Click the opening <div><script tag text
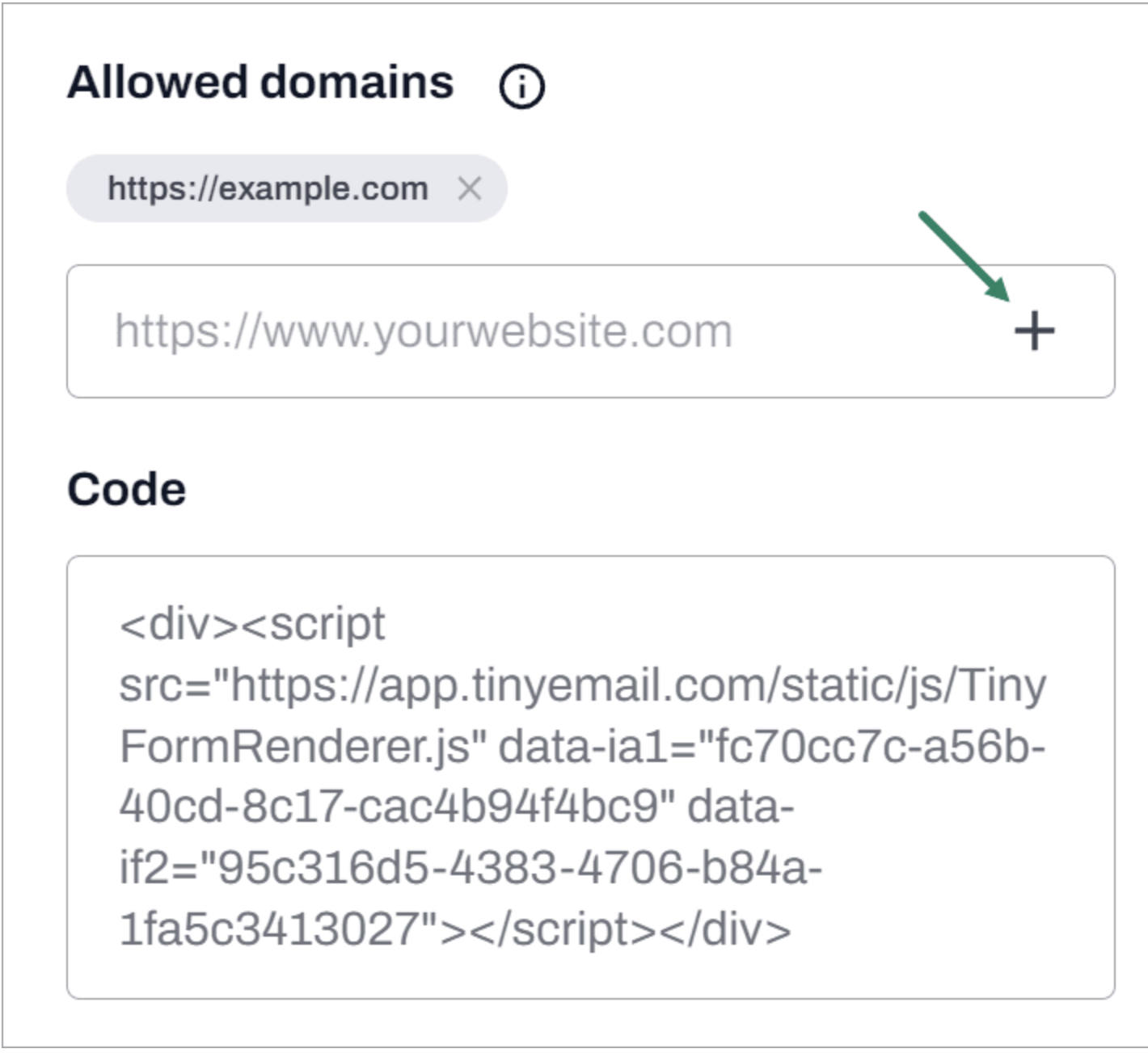This screenshot has width=1148, height=1053. point(252,625)
